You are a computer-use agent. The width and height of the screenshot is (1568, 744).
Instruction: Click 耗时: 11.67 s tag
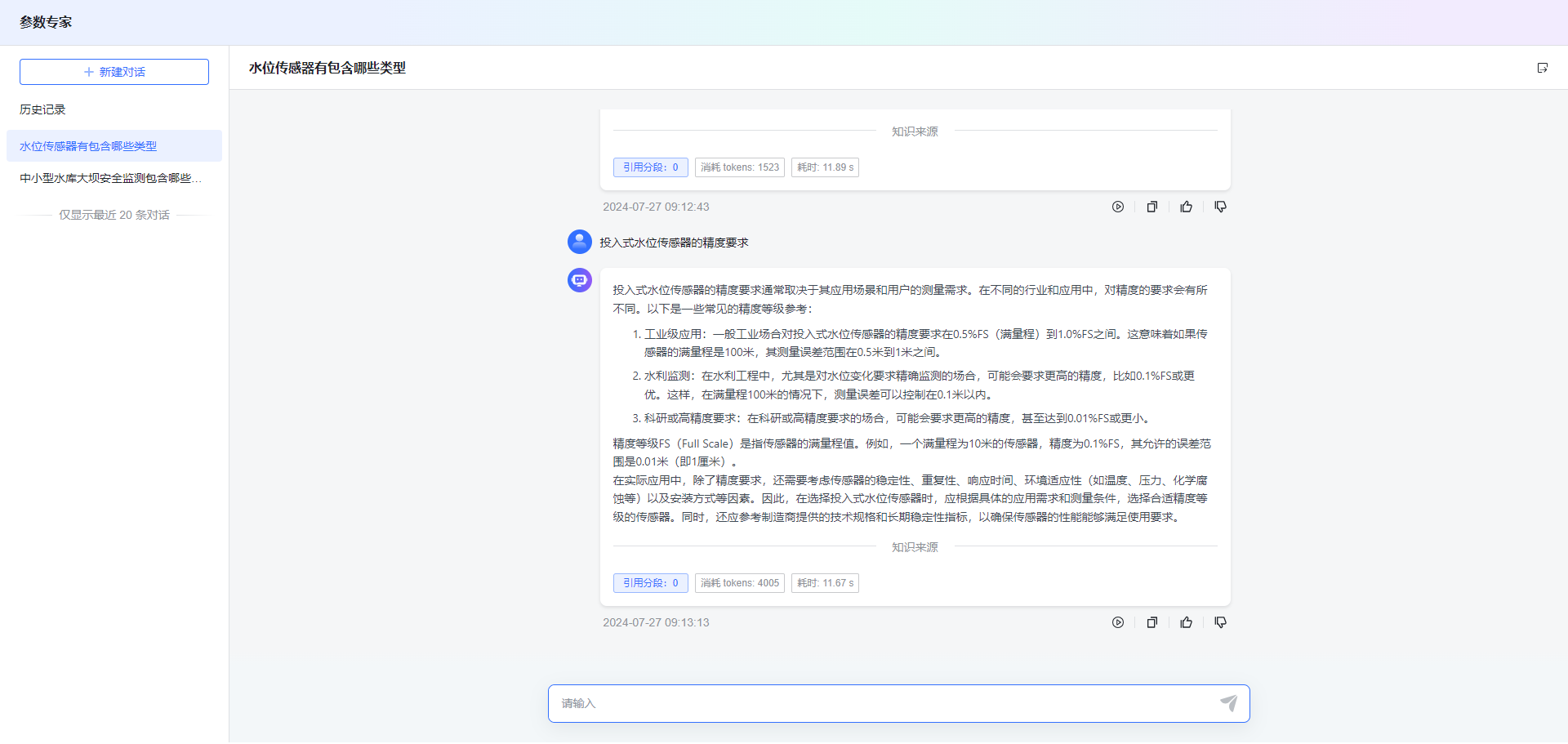click(x=825, y=583)
